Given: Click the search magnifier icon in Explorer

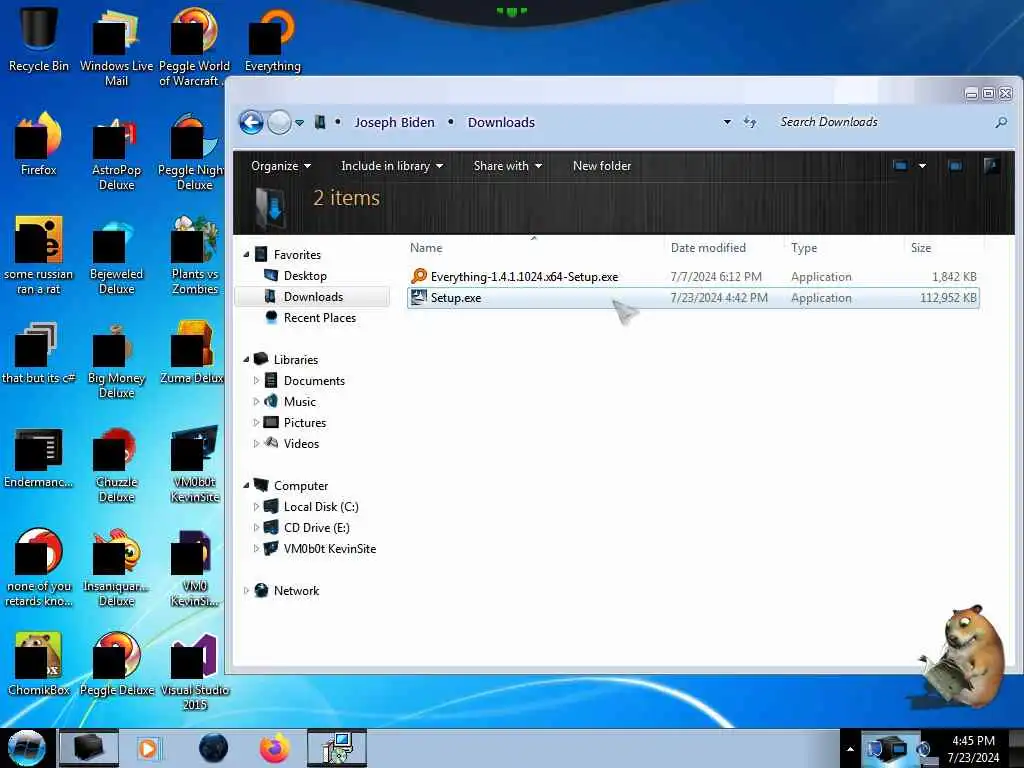Looking at the screenshot, I should (1000, 122).
